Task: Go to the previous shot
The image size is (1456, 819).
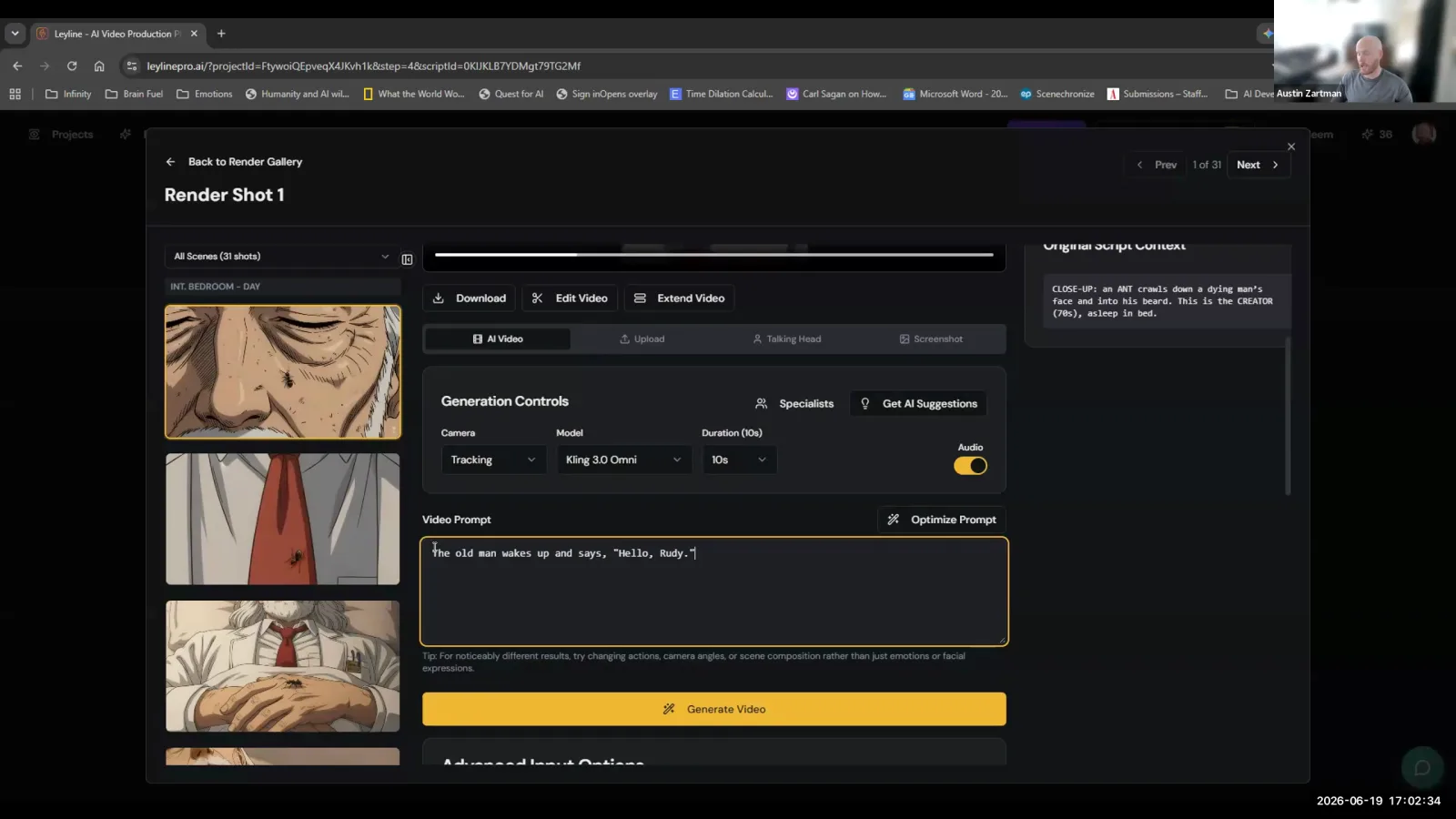Action: point(1157,165)
